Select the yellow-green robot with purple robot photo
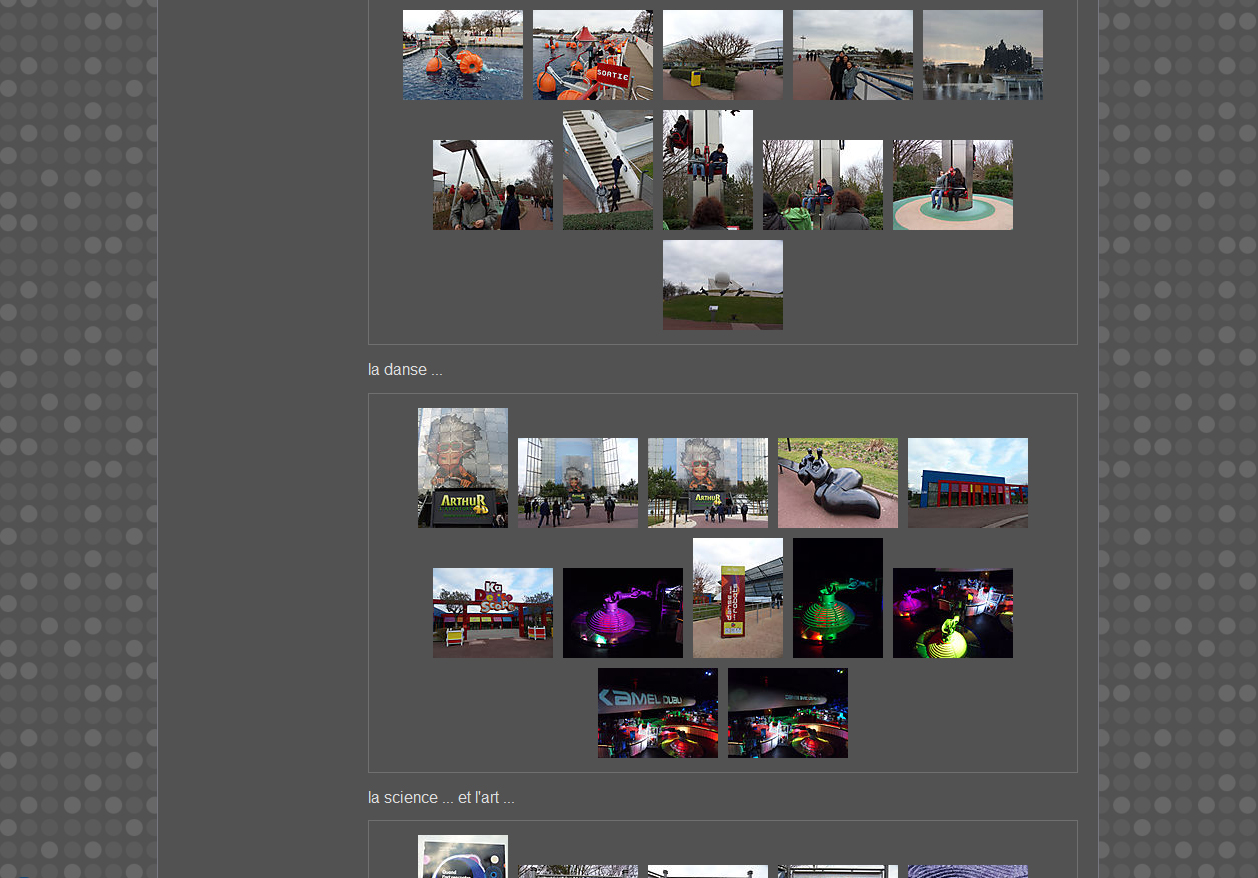Viewport: 1258px width, 878px height. 952,612
